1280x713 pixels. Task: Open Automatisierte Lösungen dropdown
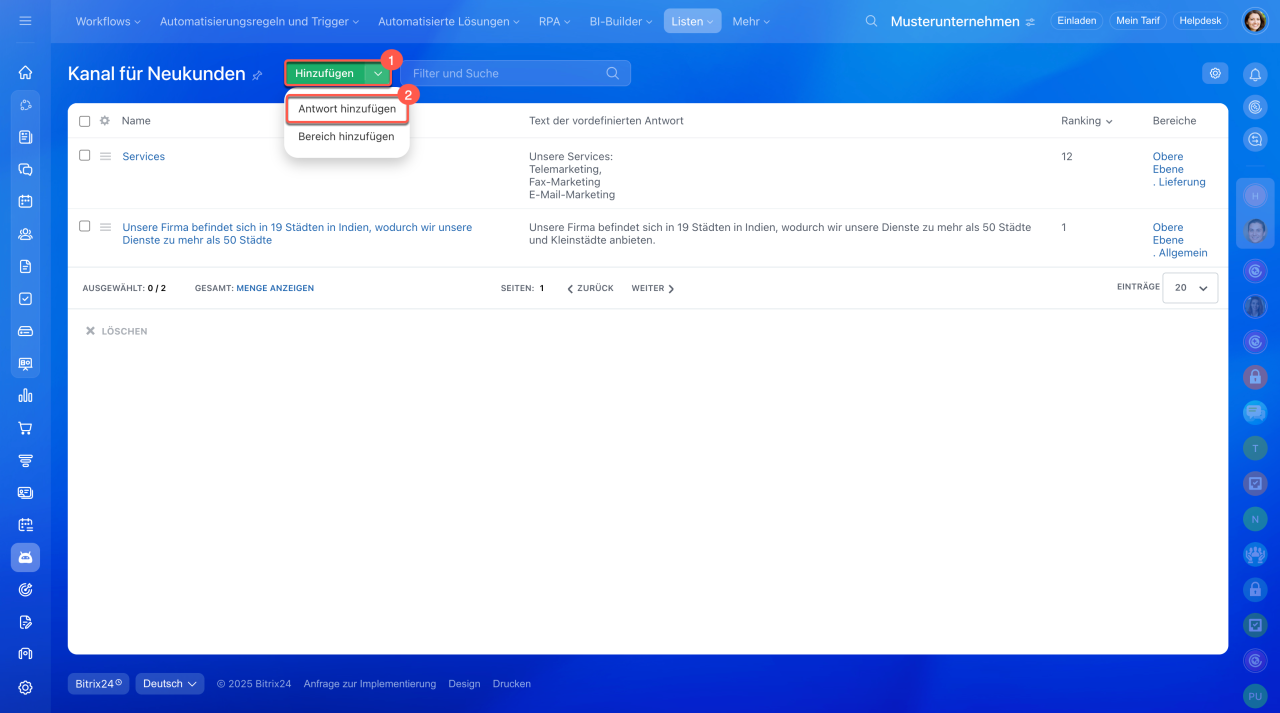click(x=448, y=21)
